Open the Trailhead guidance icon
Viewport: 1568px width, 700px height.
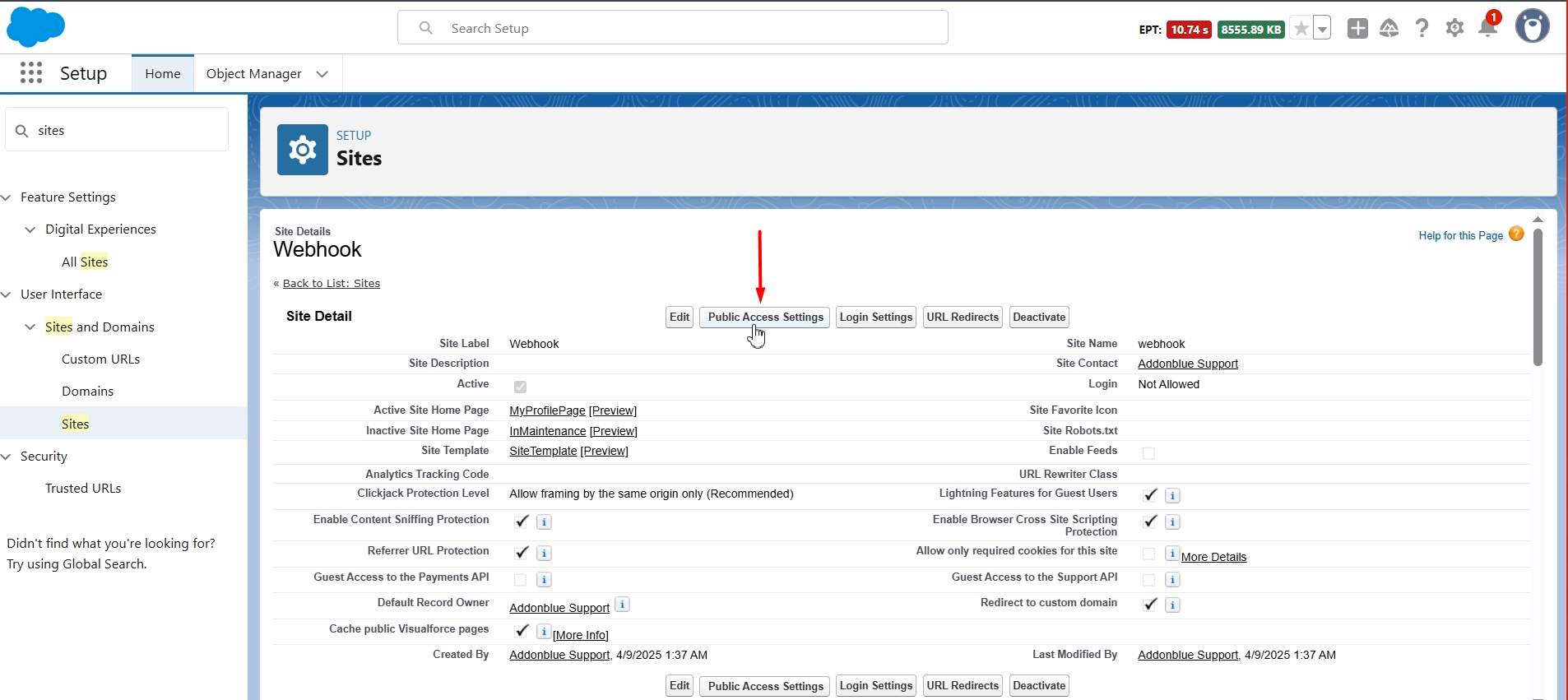point(1389,29)
